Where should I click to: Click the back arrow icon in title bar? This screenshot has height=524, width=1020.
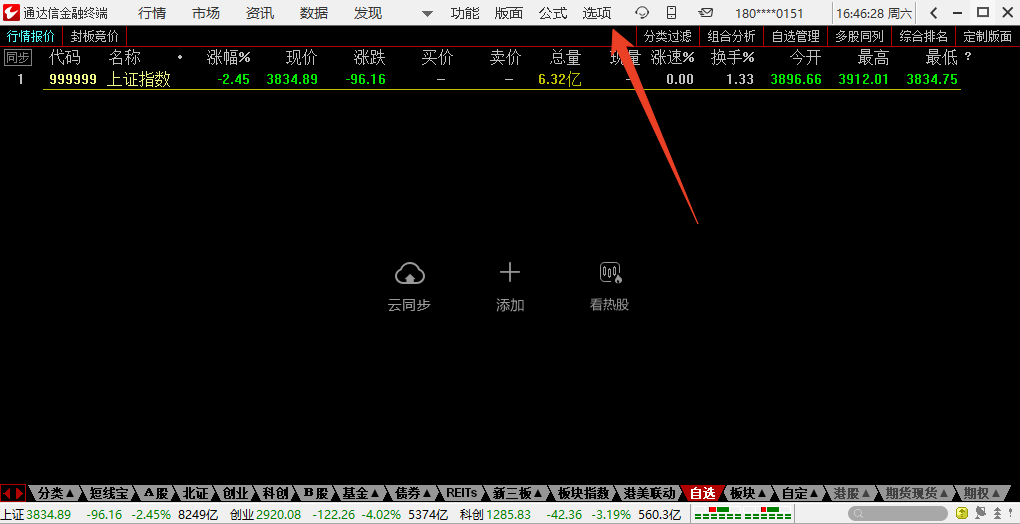click(933, 13)
